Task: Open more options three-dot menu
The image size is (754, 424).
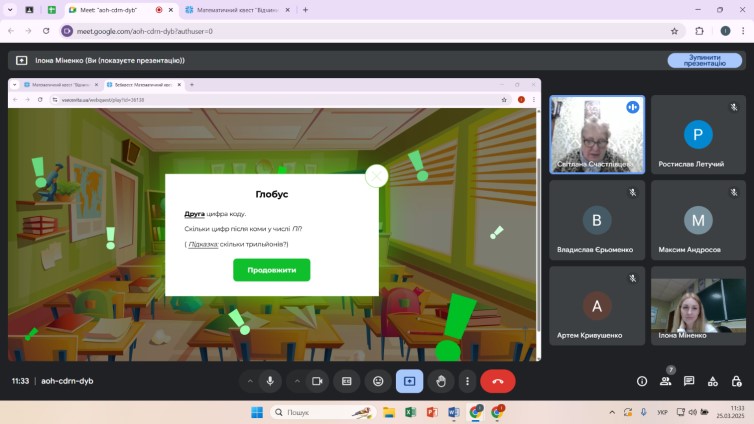Action: click(x=467, y=381)
